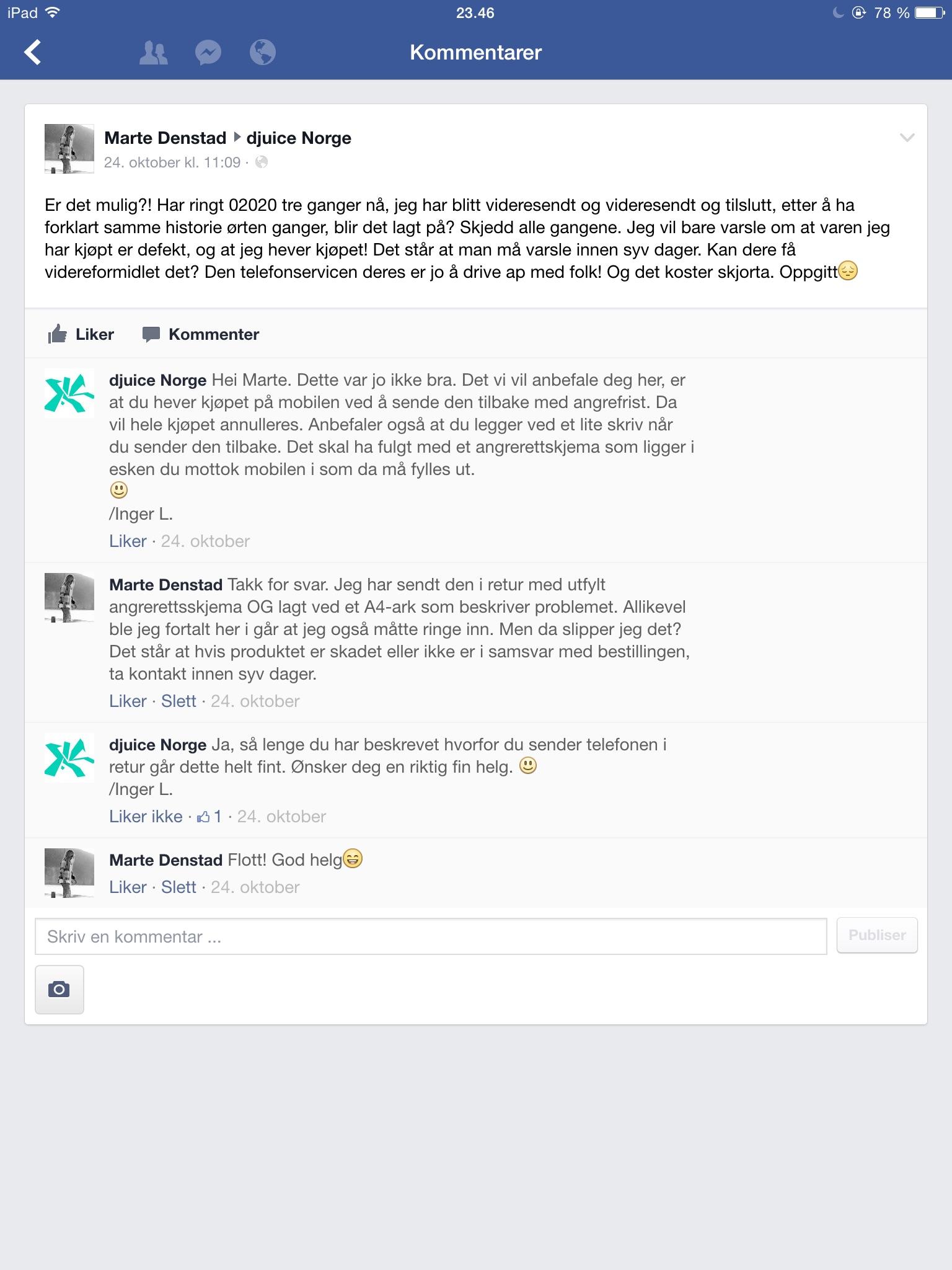Unlike the comment via 'Liker ikke'
Viewport: 952px width, 1270px height.
point(146,816)
